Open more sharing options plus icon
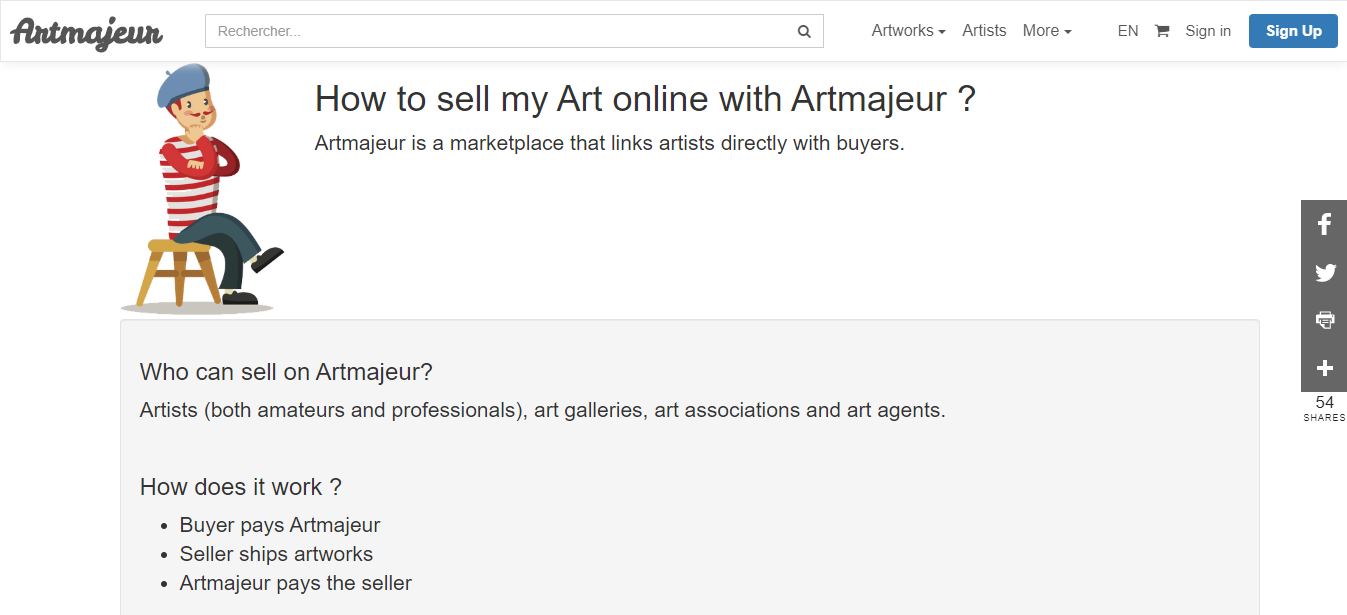The width and height of the screenshot is (1347, 615). point(1324,368)
